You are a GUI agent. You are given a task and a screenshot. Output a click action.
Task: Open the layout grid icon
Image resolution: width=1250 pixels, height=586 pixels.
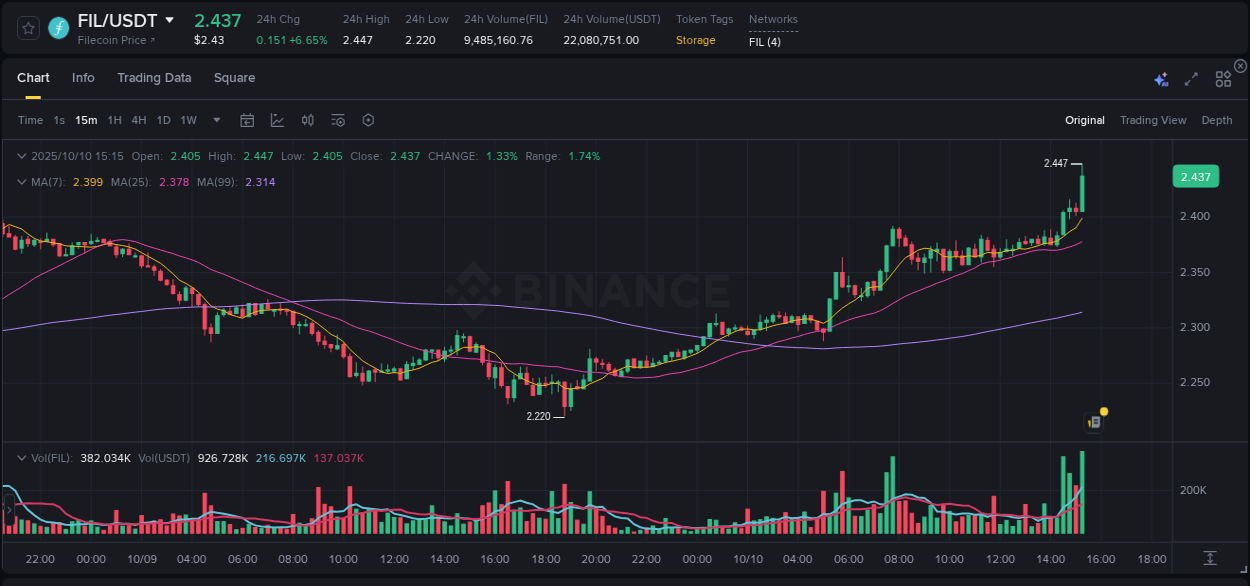1222,78
